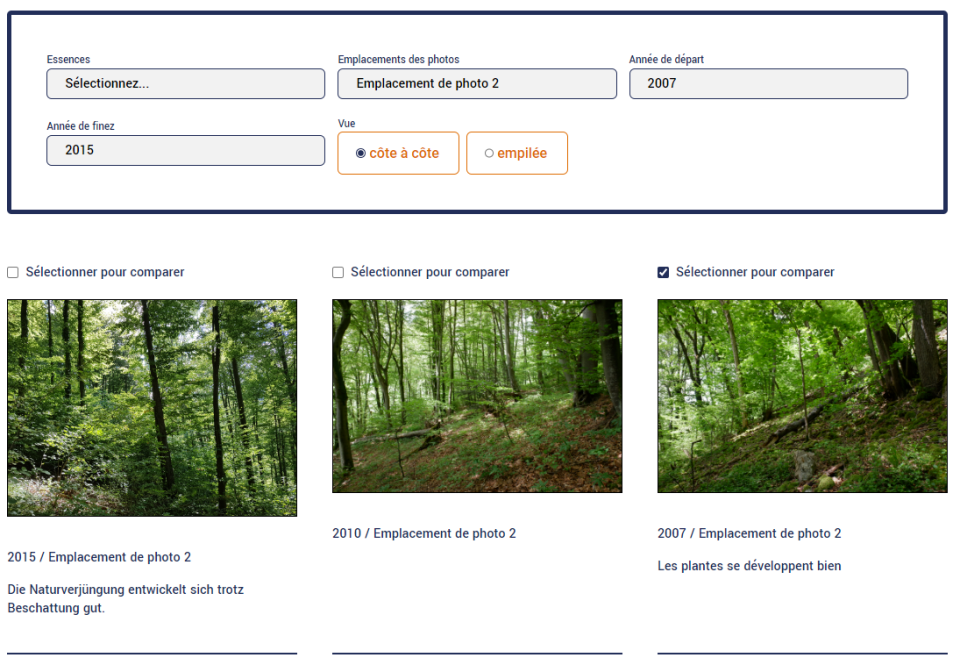Open the 2015 forest photo thumbnail
Screen dimensions: 960x665
pyautogui.click(x=152, y=408)
